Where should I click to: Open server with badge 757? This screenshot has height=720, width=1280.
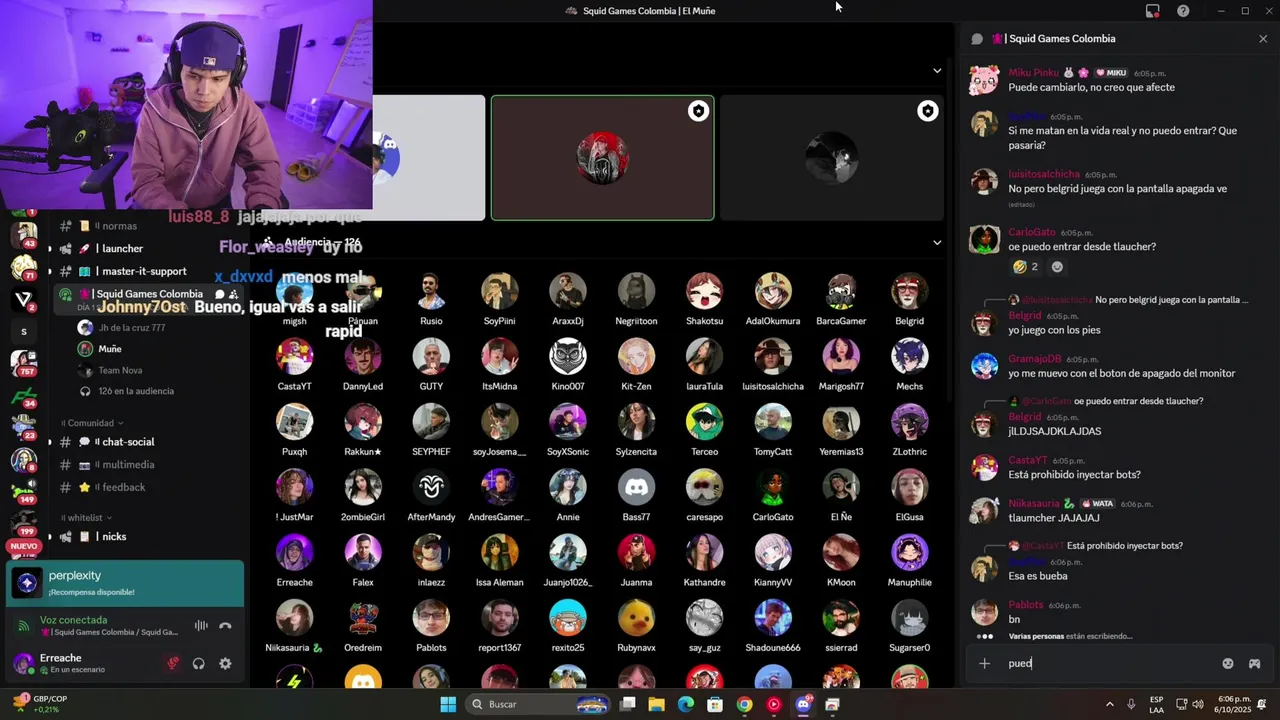point(23,363)
